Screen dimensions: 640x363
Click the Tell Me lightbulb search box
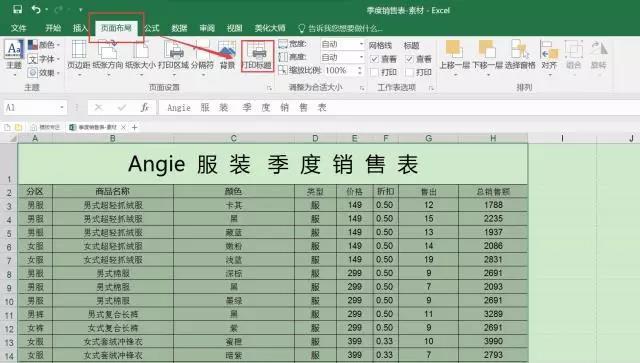click(341, 28)
